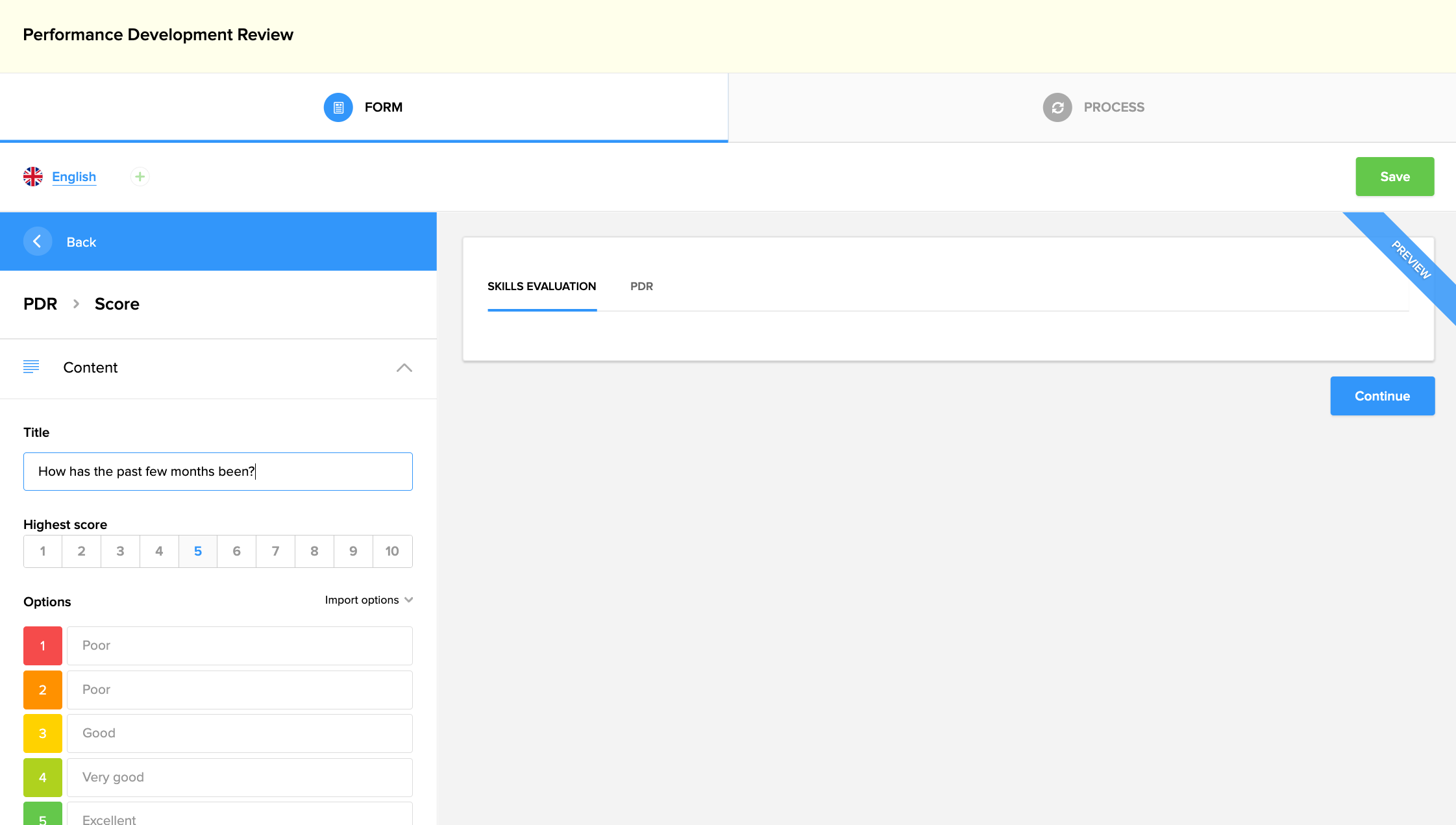Click the gray PROCESS refresh icon
The width and height of the screenshot is (1456, 825).
coord(1057,107)
